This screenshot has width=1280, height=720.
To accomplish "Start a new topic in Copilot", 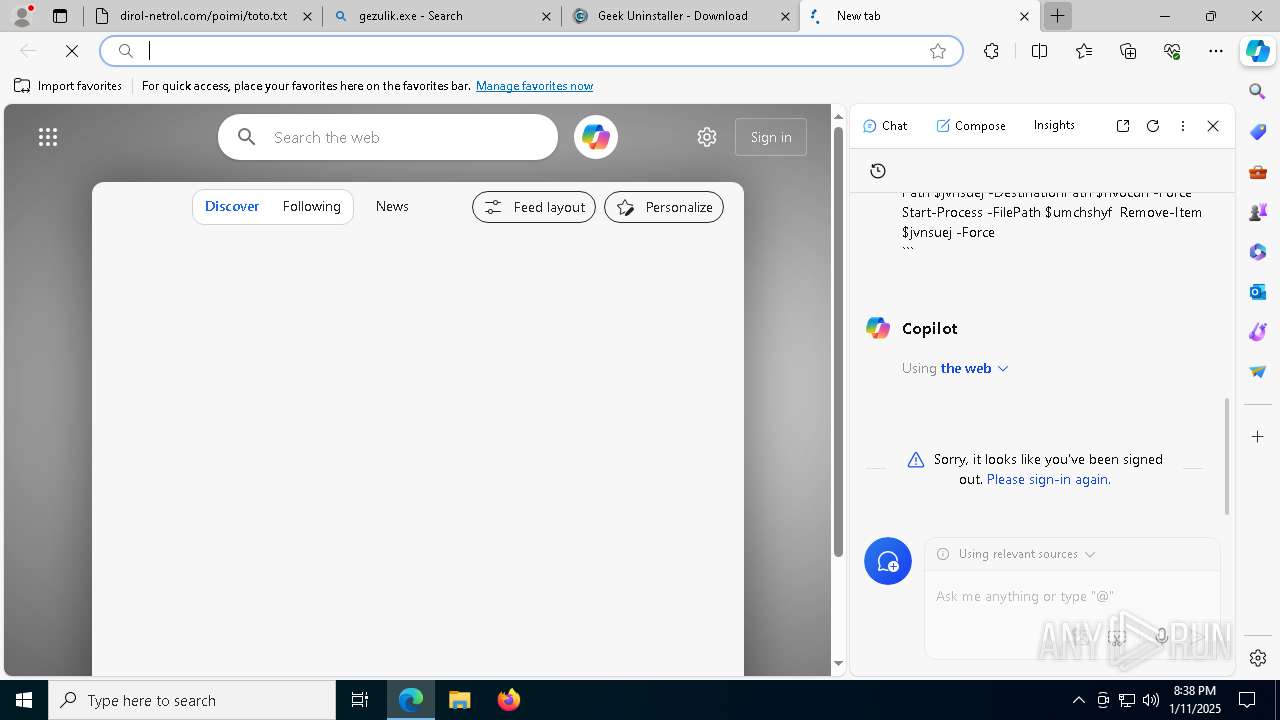I will click(x=888, y=562).
